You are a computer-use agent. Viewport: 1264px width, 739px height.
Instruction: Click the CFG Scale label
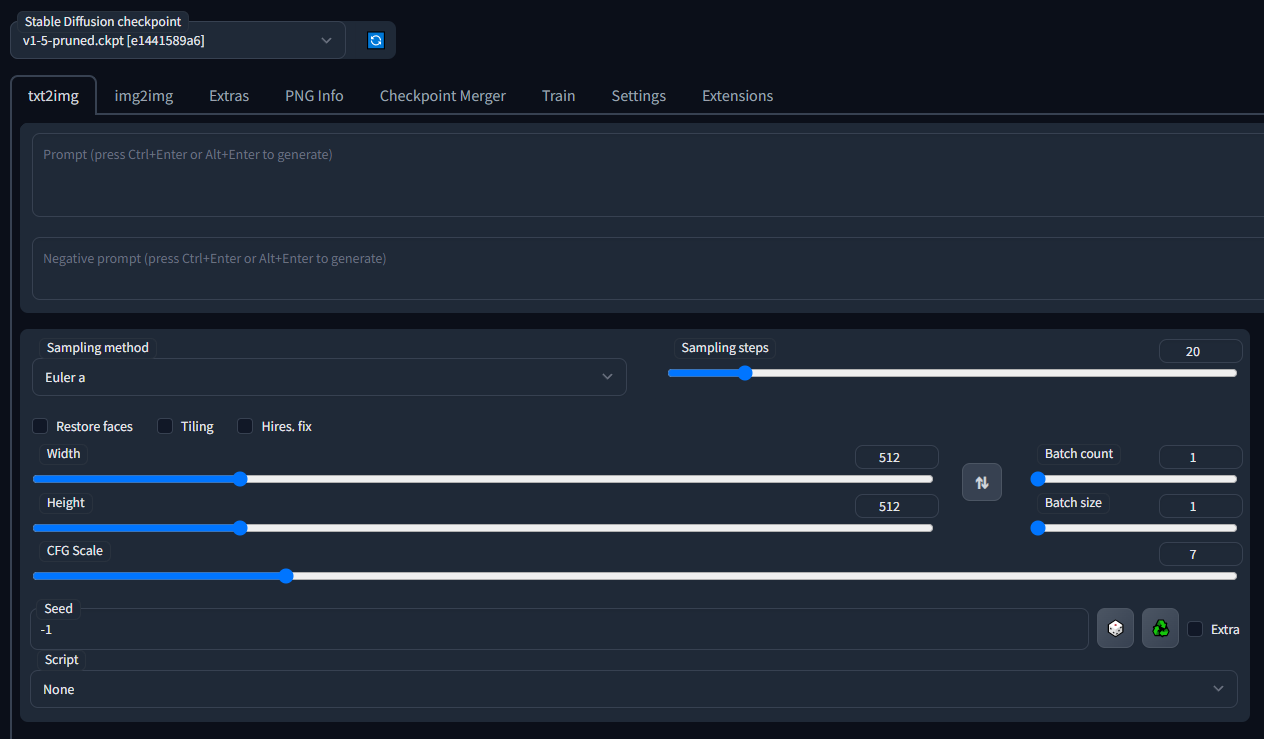point(75,551)
